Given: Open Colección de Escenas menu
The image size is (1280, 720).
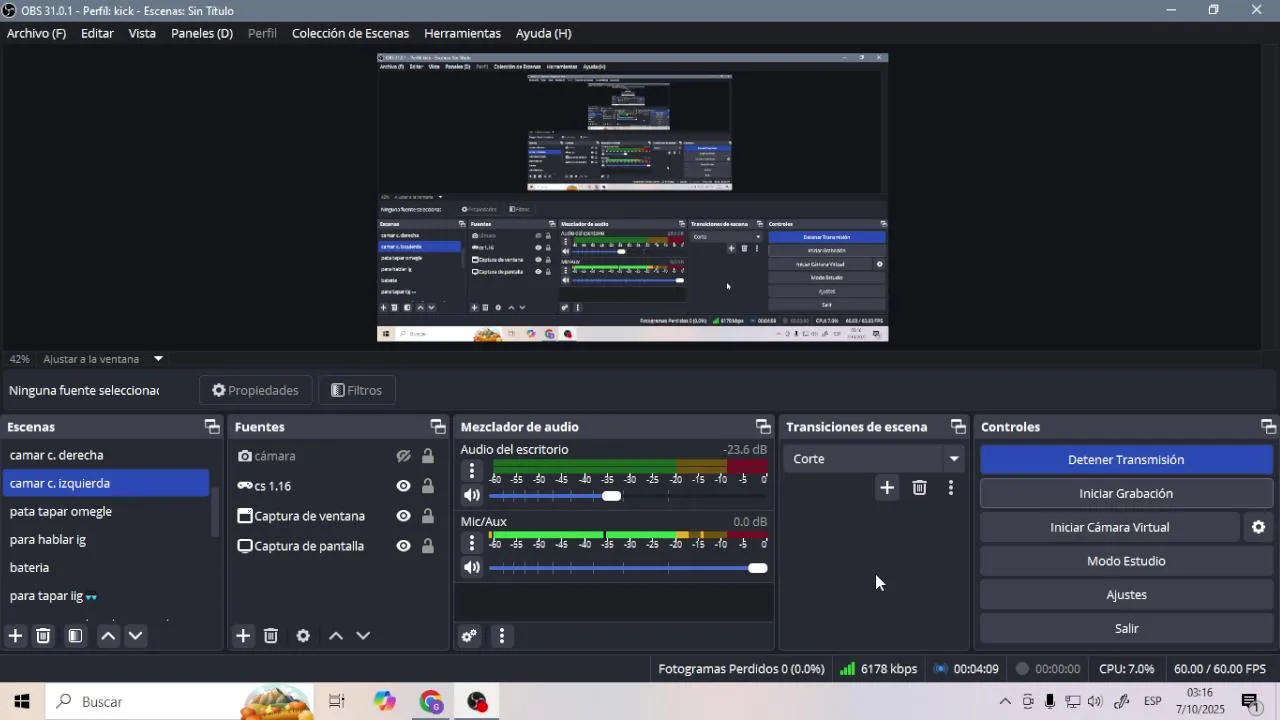Looking at the screenshot, I should 350,33.
